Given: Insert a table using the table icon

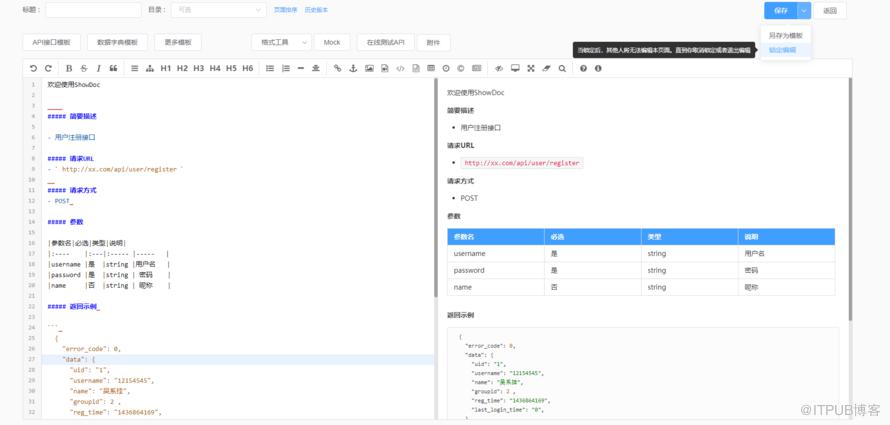Looking at the screenshot, I should (431, 68).
